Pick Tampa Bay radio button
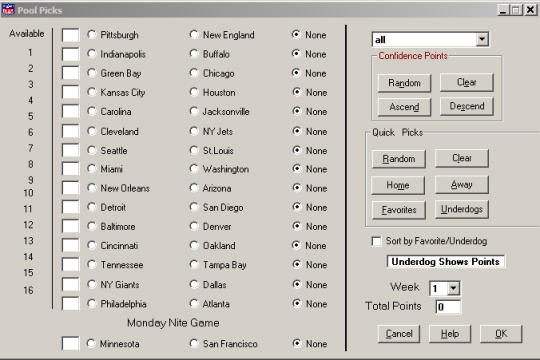 click(x=194, y=264)
